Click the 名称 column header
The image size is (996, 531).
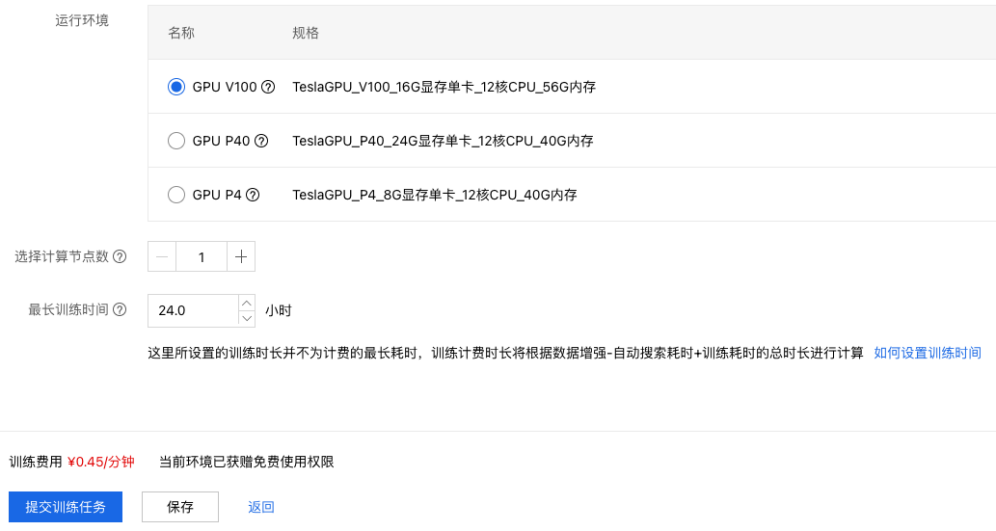[x=181, y=33]
